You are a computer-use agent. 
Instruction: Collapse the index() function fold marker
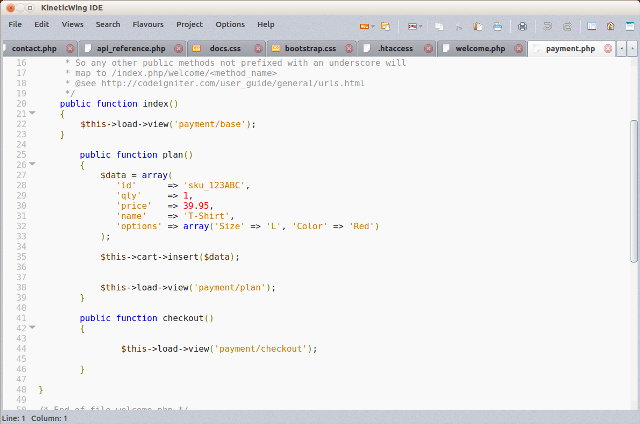pyautogui.click(x=32, y=113)
